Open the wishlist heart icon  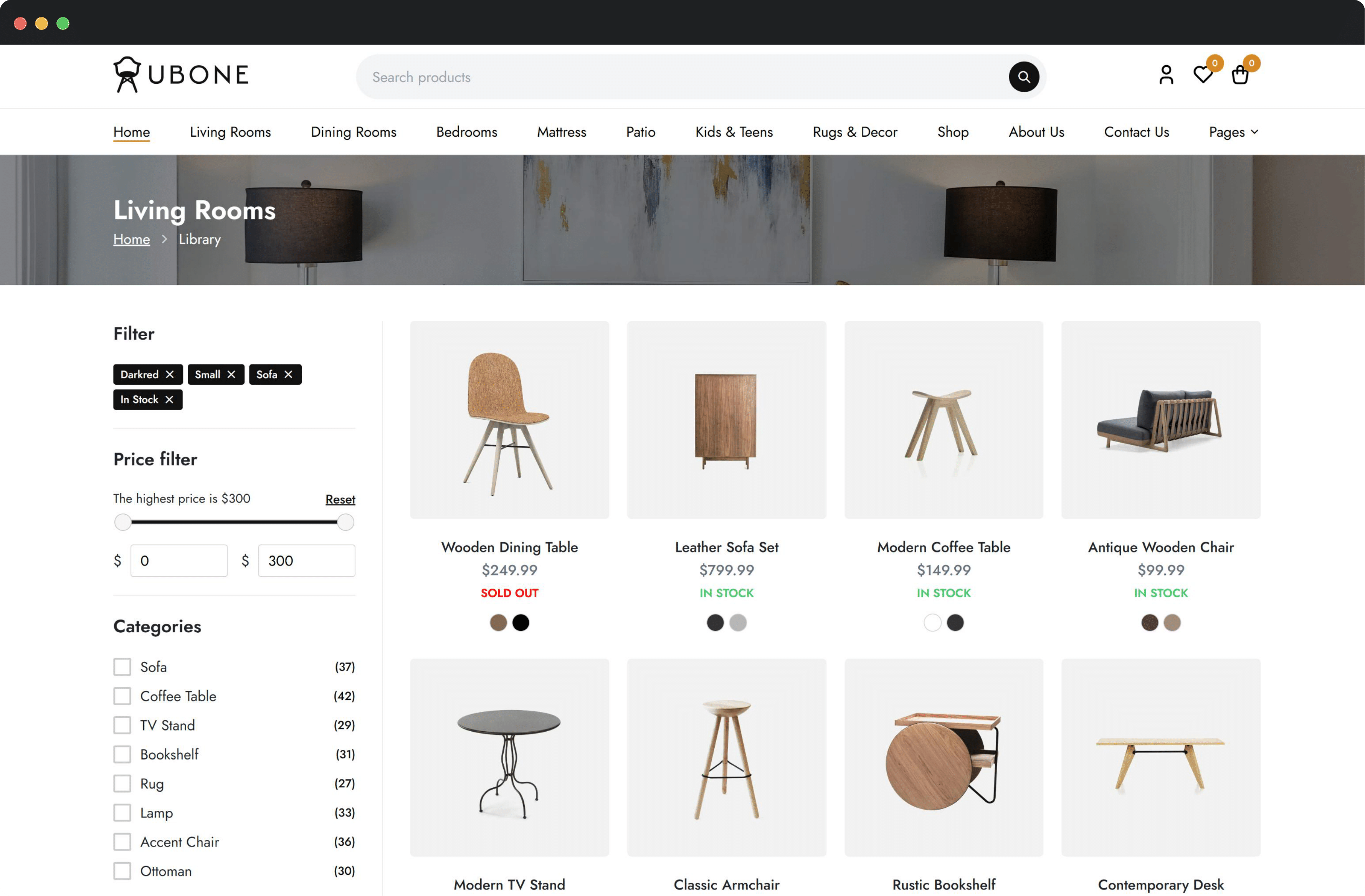(x=1203, y=75)
